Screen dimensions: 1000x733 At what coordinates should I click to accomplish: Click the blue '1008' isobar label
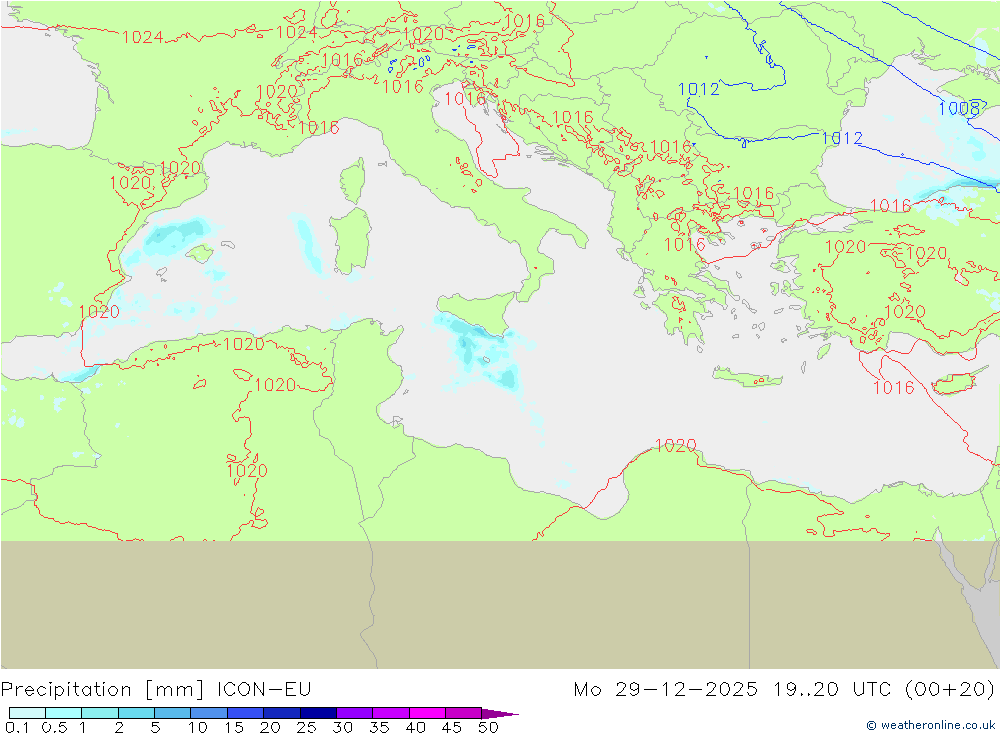click(x=959, y=108)
